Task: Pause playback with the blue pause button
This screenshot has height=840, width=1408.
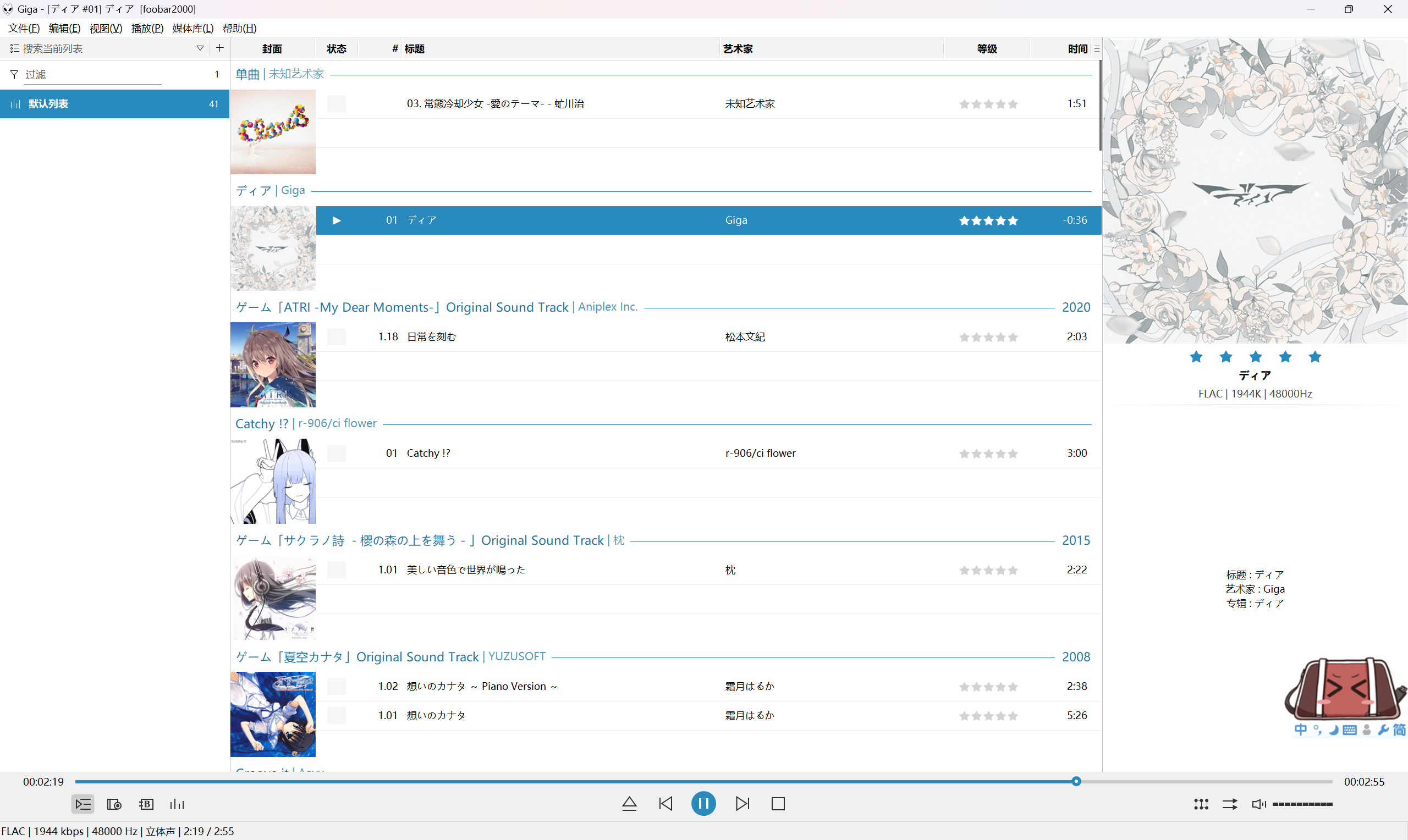Action: [x=703, y=804]
